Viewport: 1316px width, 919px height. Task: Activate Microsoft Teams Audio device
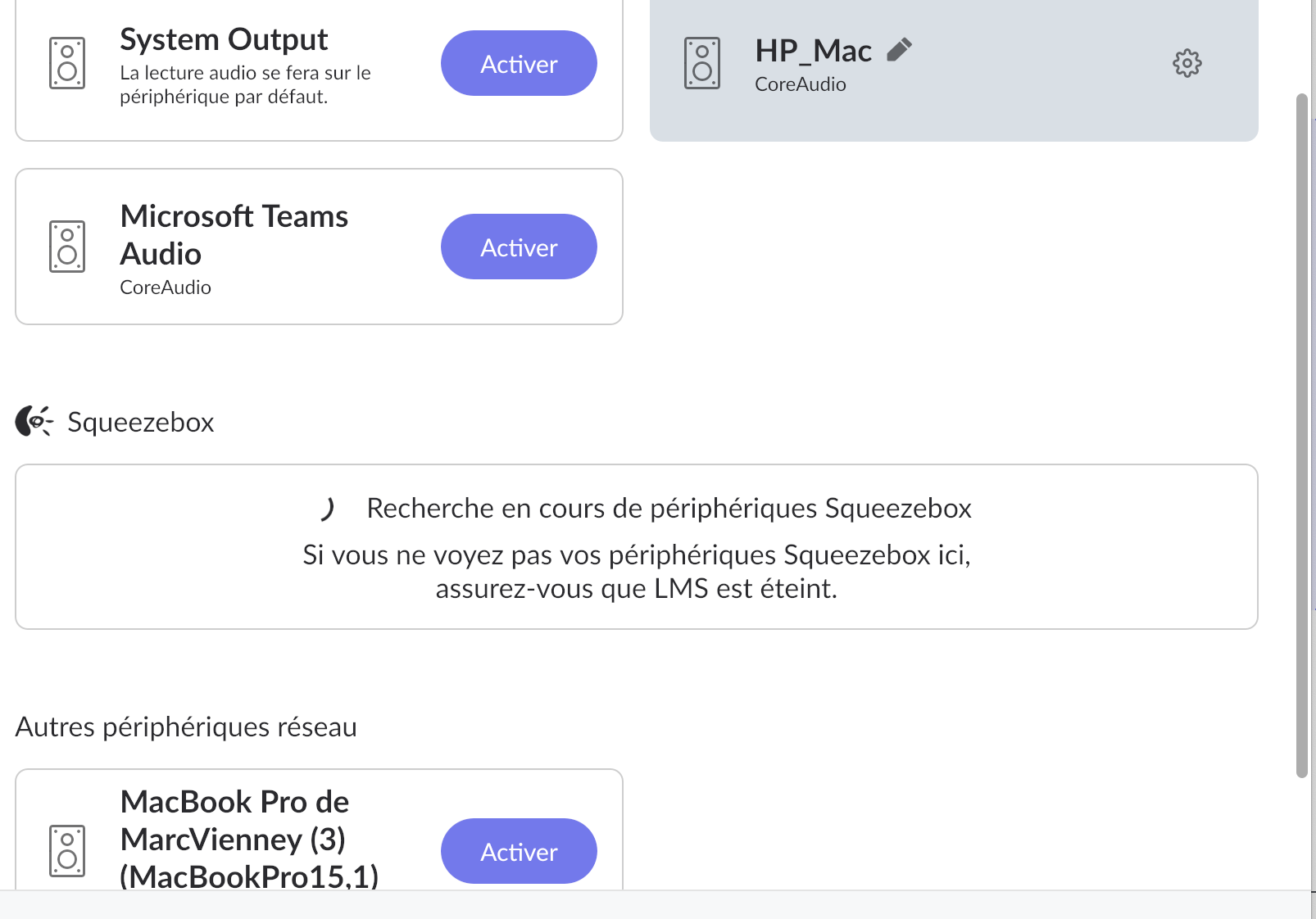coord(519,247)
